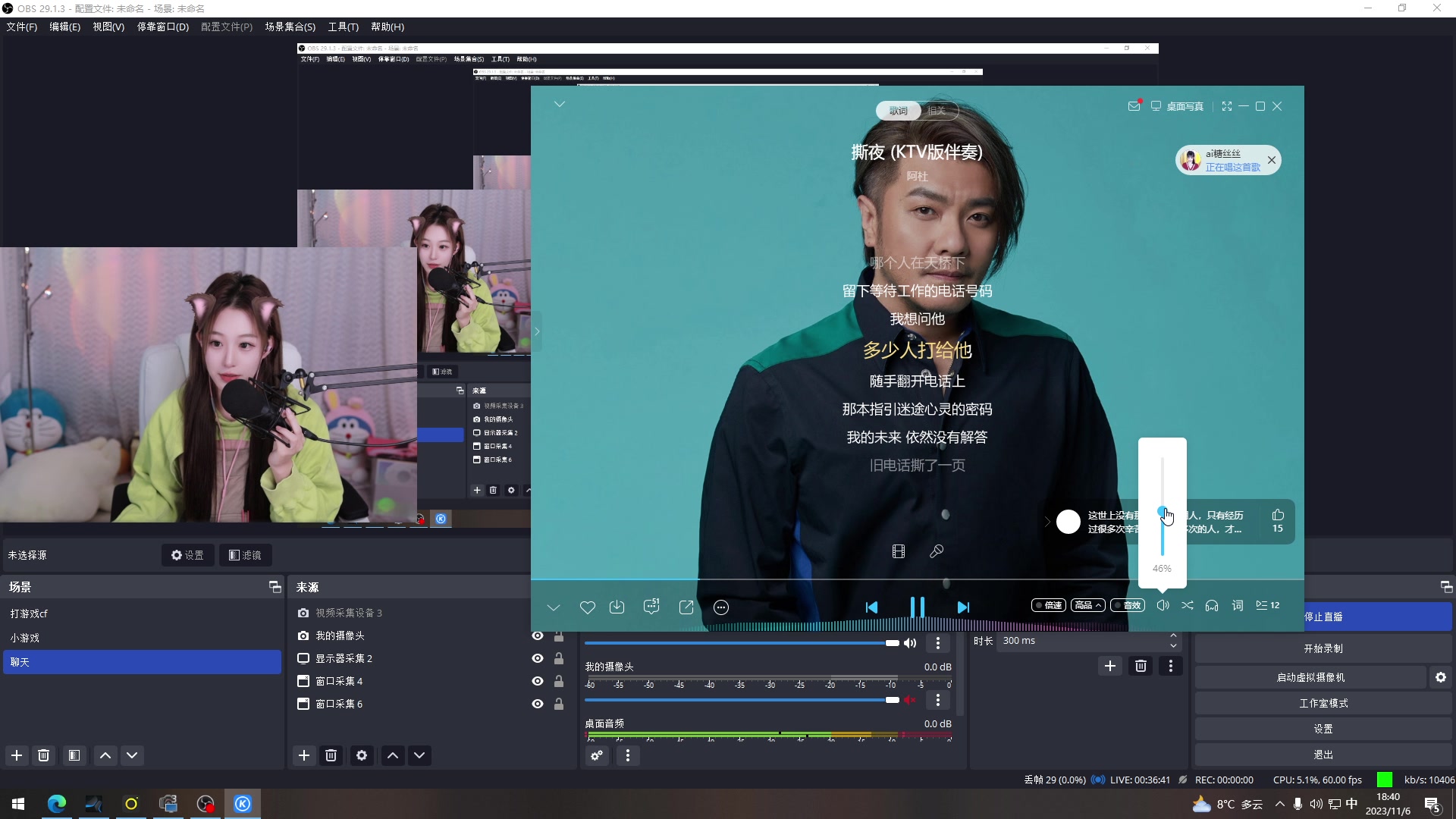Switch to 歌词 lyrics tab
The image size is (1456, 819).
[x=899, y=111]
